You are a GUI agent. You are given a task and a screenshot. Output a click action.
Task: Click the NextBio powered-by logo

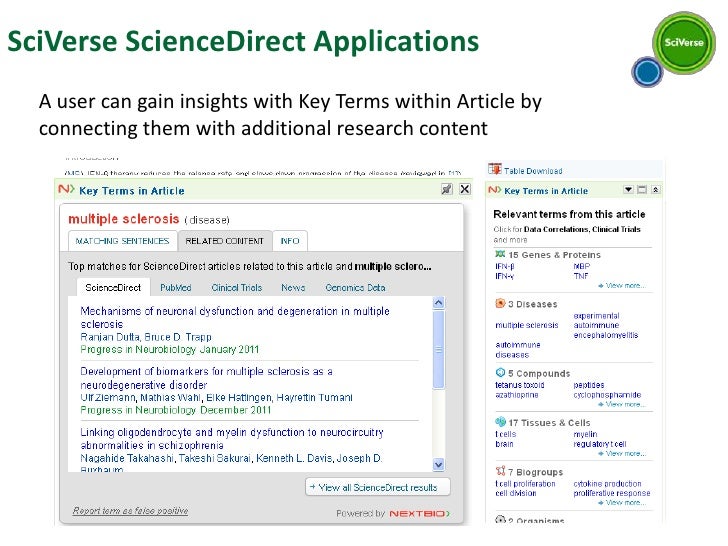[x=419, y=514]
